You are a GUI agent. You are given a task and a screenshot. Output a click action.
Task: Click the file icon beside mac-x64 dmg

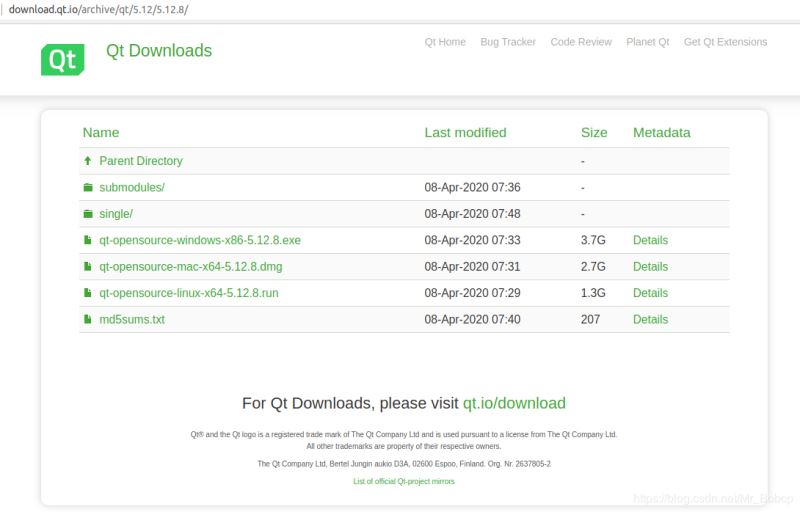88,267
